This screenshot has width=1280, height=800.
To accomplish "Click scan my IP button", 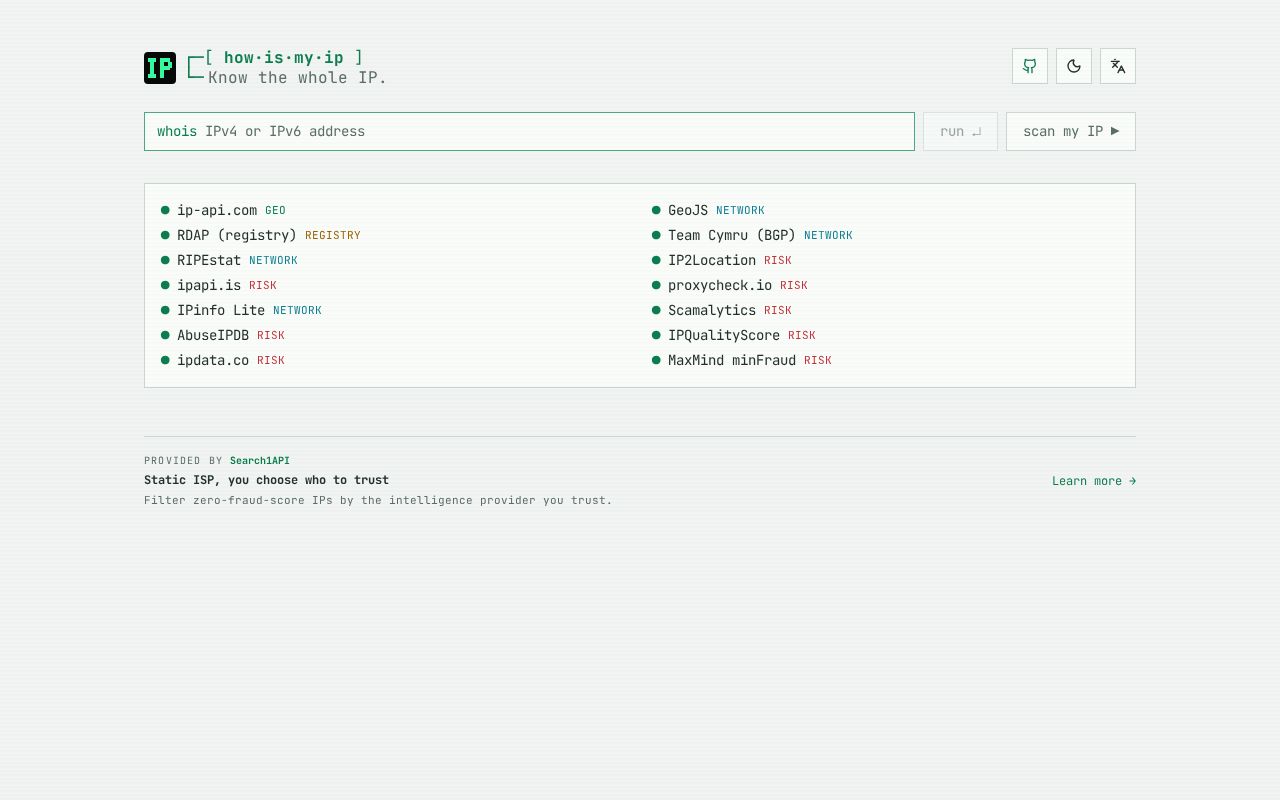I will pos(1071,131).
